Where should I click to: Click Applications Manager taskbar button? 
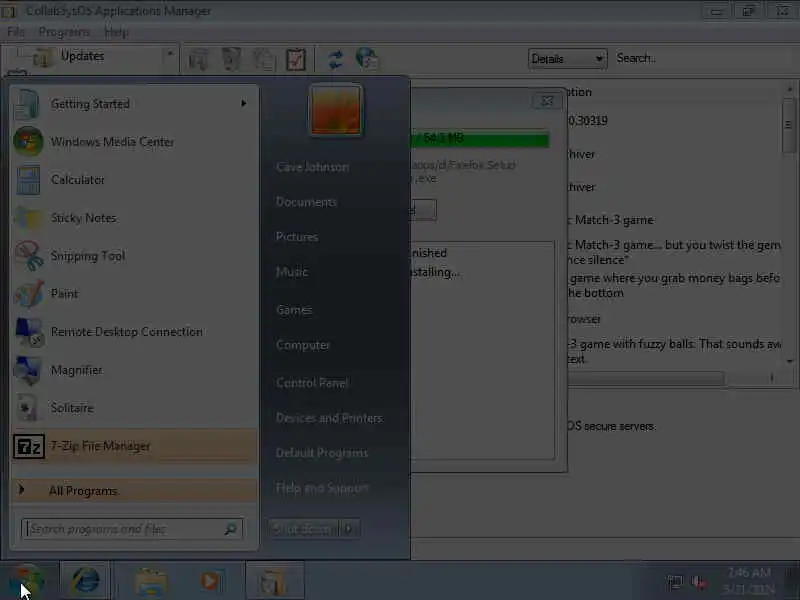click(x=275, y=581)
